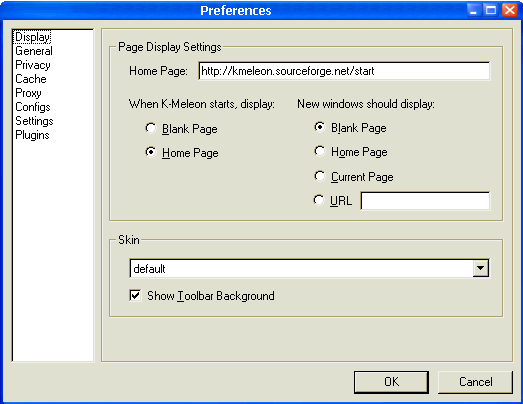The image size is (523, 404).
Task: Confirm changes with OK button
Action: coord(391,382)
